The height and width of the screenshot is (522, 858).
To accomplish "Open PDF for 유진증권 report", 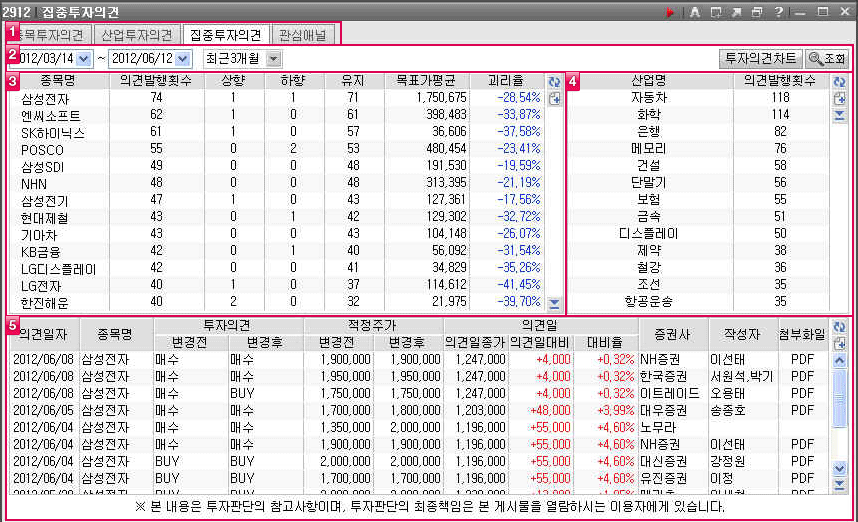I will (802, 478).
